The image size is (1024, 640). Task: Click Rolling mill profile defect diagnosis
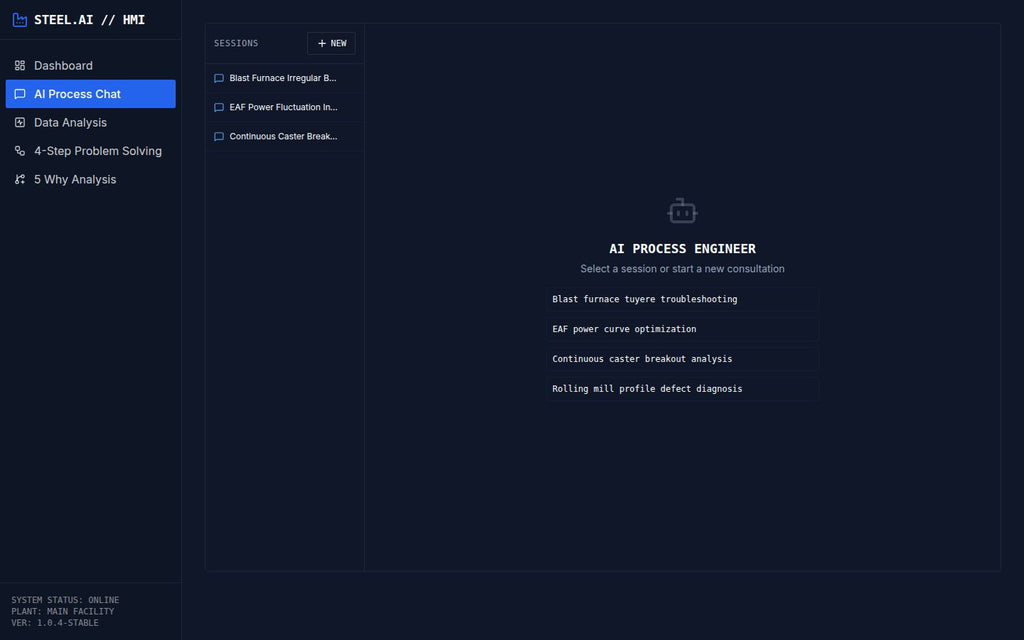[681, 388]
